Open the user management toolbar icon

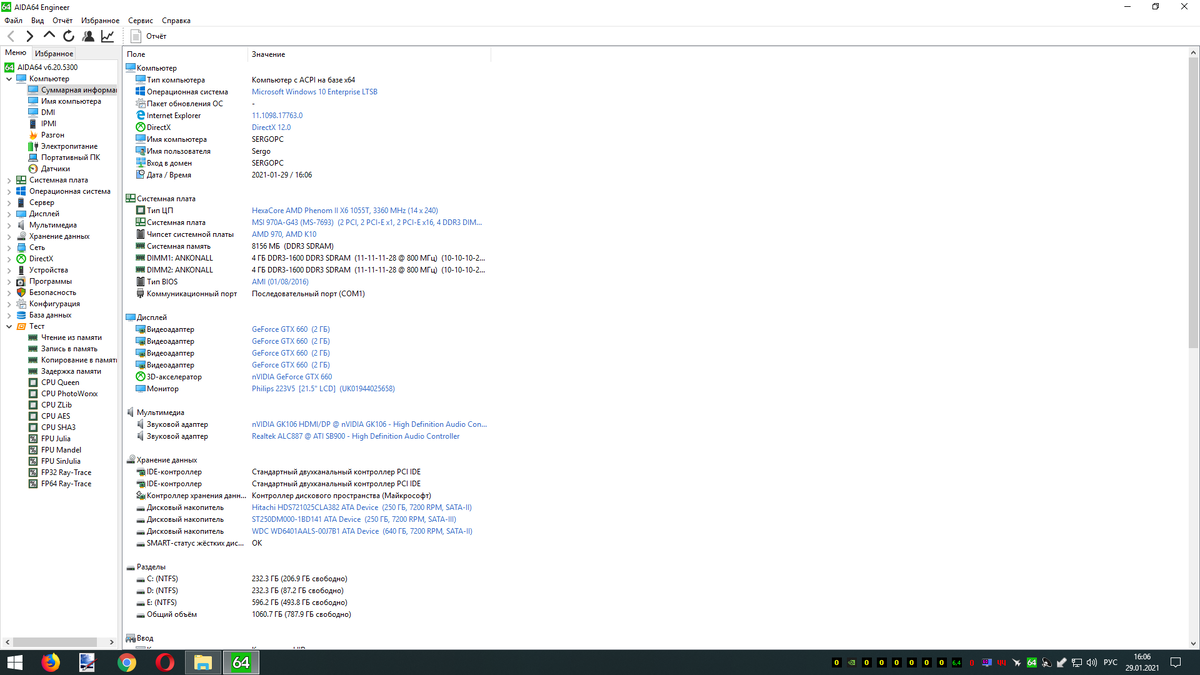88,36
